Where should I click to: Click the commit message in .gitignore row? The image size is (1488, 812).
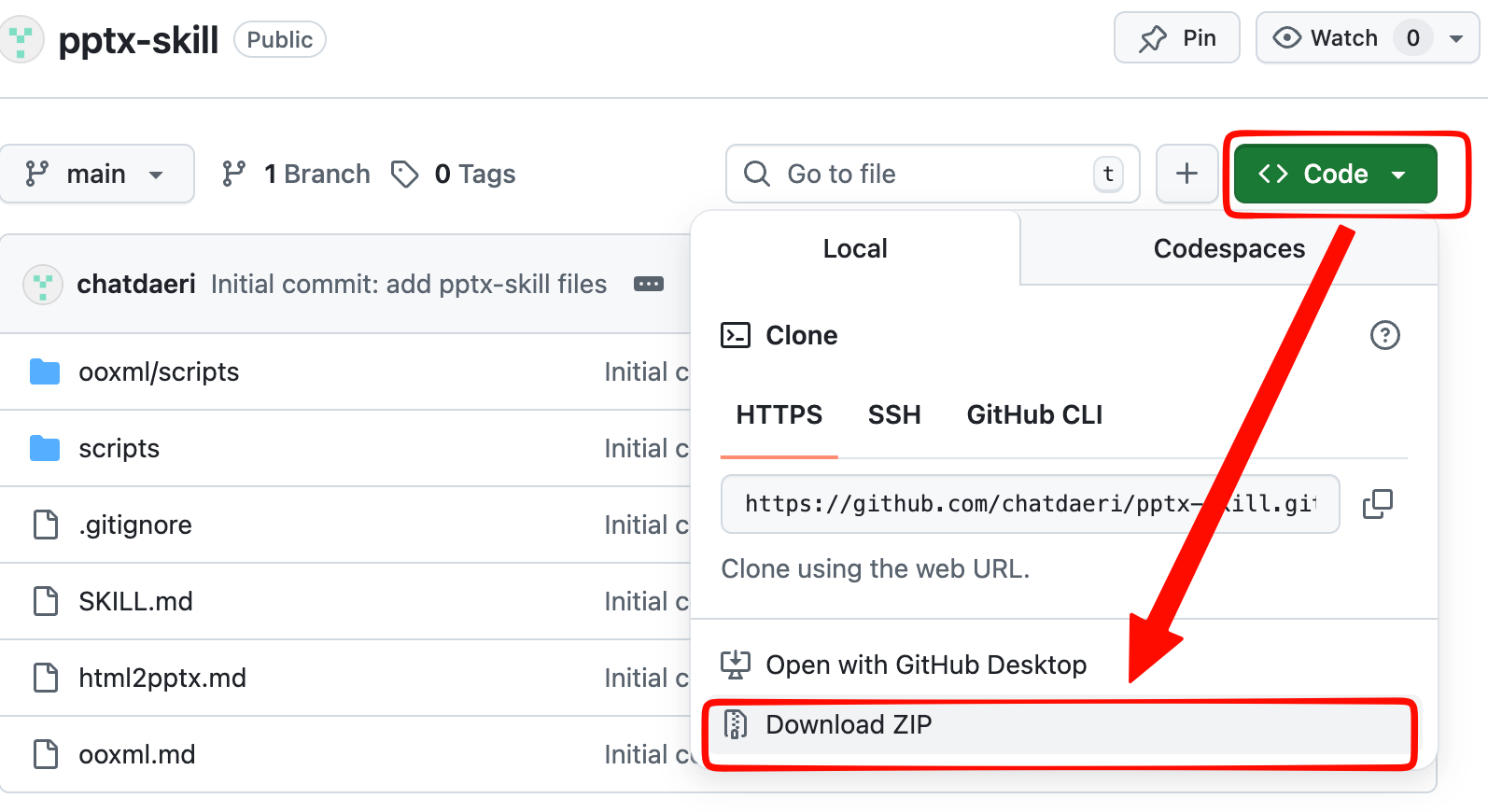coord(646,525)
